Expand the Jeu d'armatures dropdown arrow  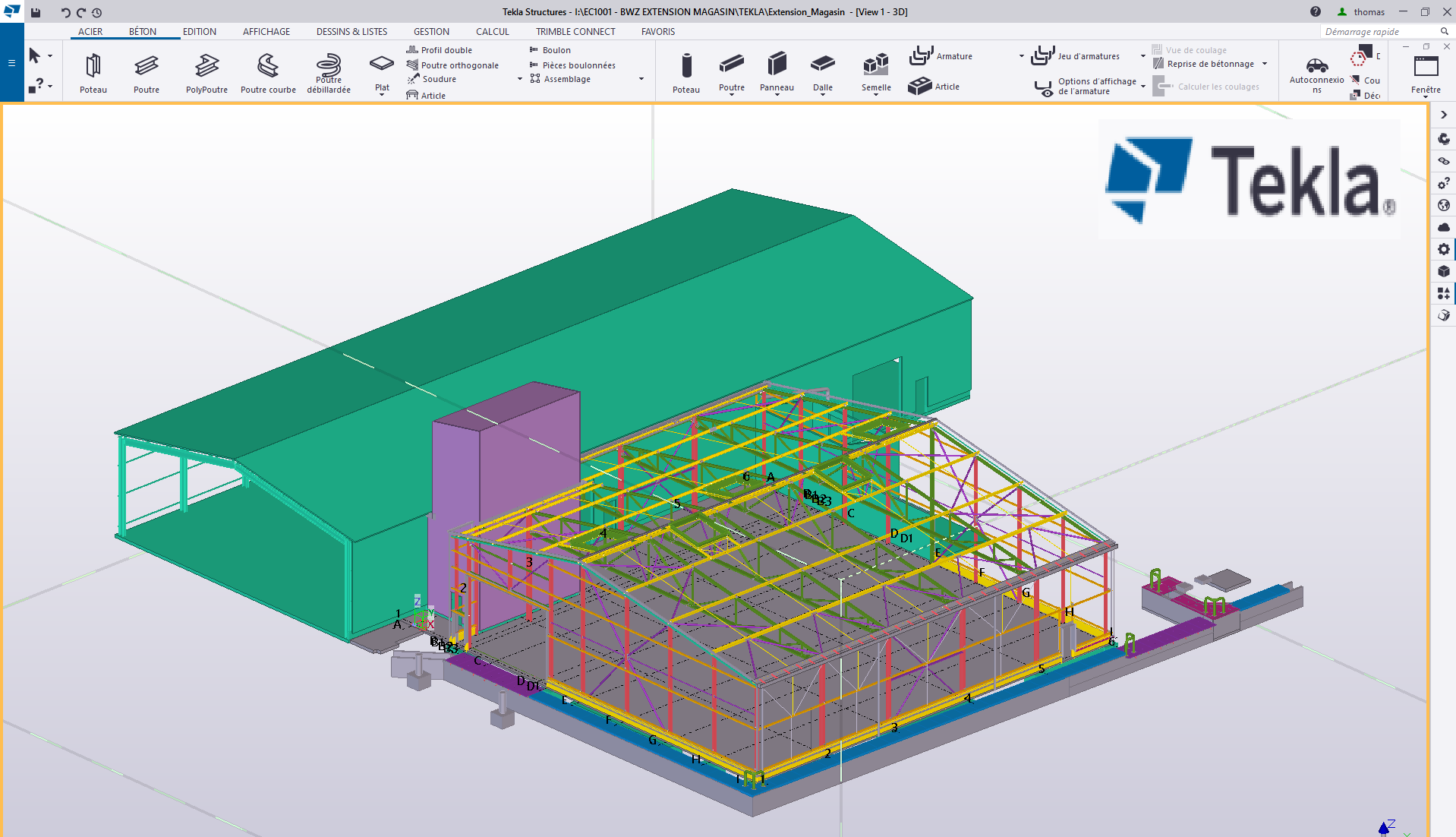click(1142, 56)
